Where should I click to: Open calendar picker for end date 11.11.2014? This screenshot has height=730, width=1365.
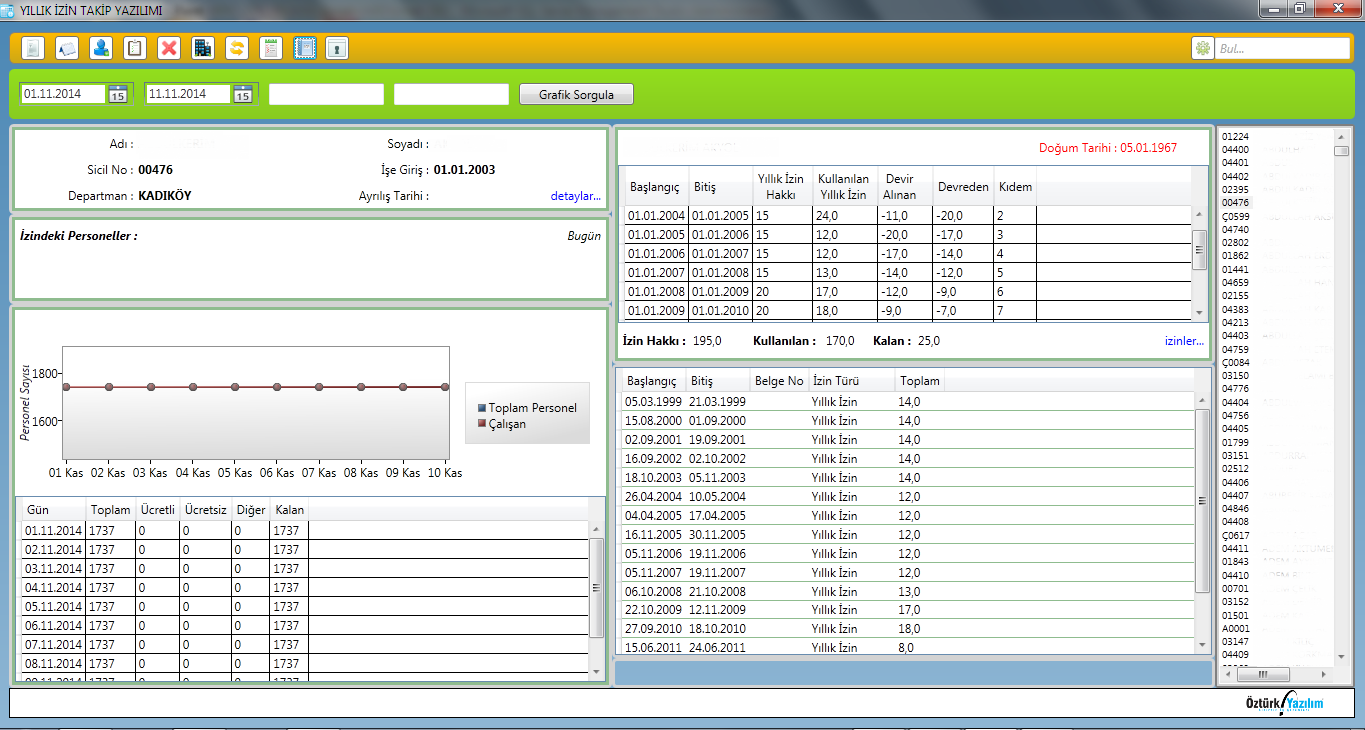pos(242,94)
